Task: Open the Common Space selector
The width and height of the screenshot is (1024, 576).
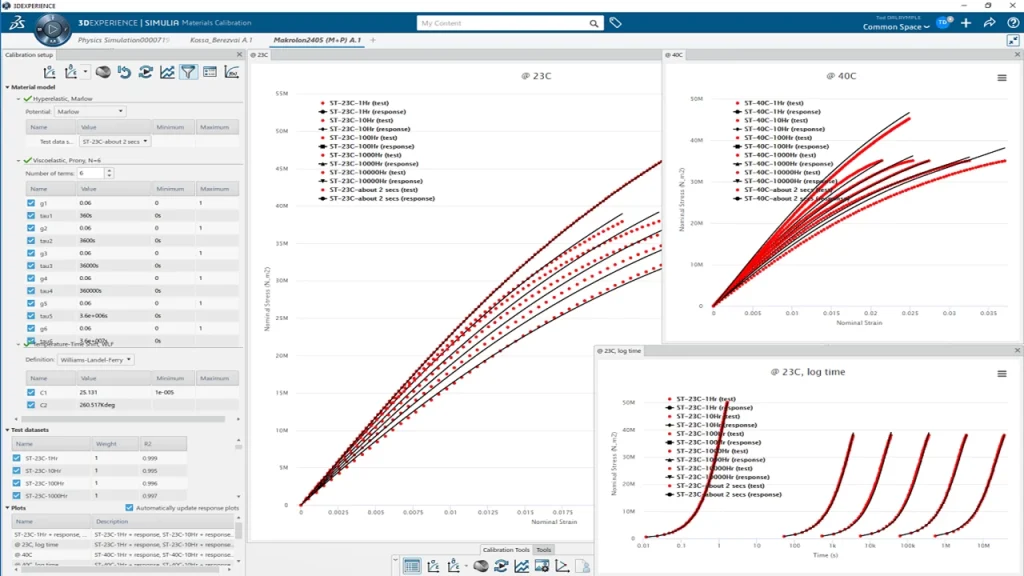Action: [x=896, y=27]
